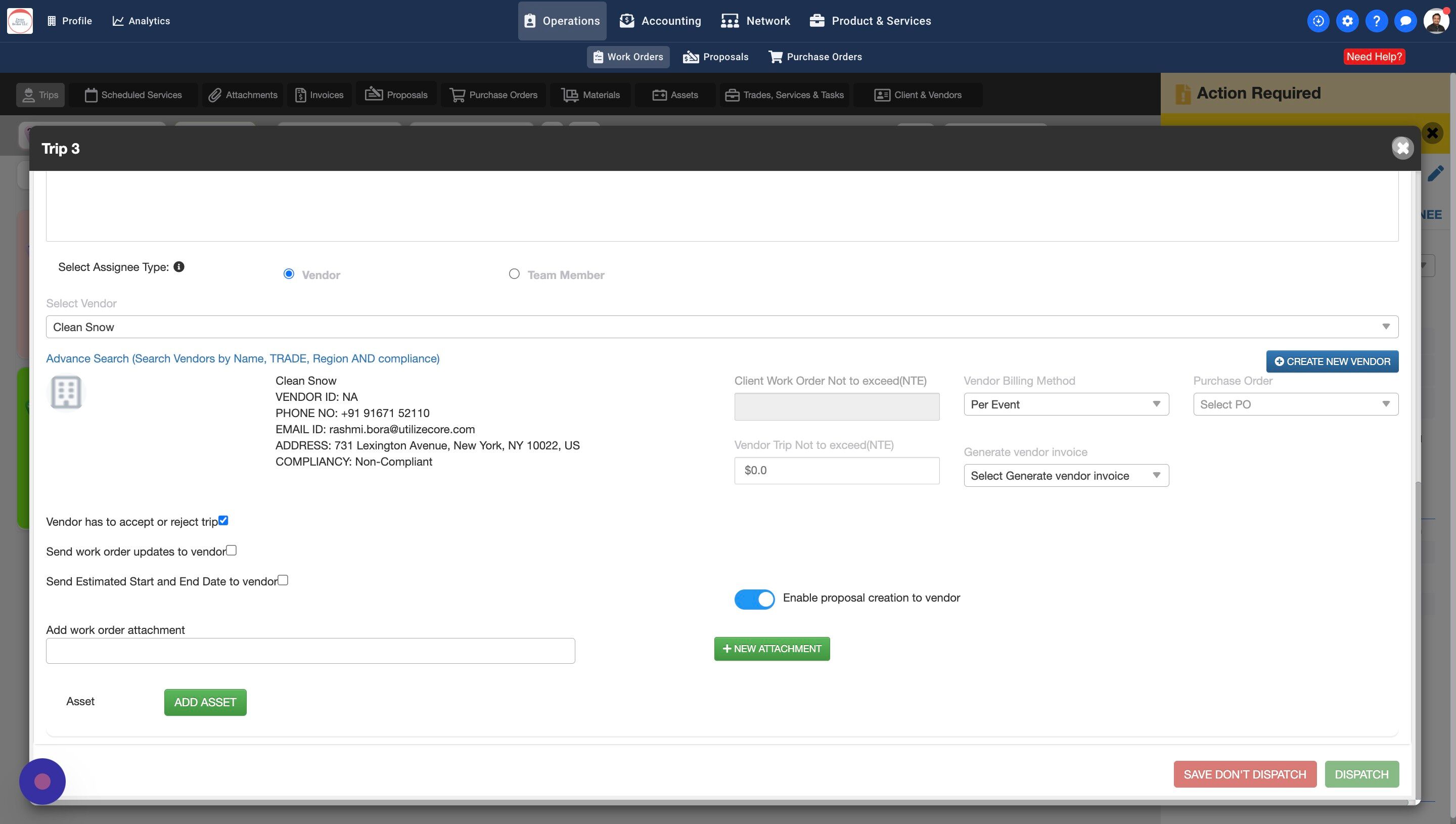Viewport: 1456px width, 824px height.
Task: Open the Purchase Orders sub-tab
Action: (815, 57)
